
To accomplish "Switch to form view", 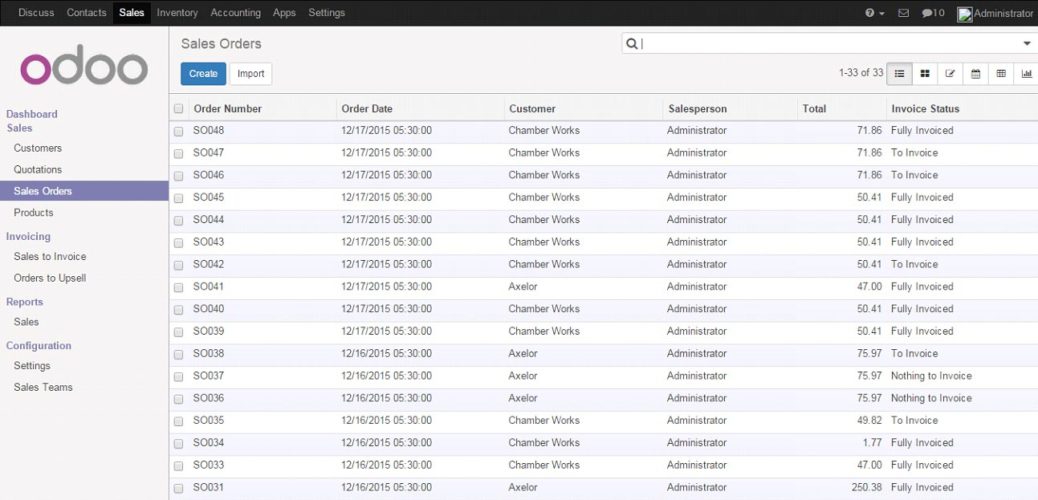I will pyautogui.click(x=950, y=74).
